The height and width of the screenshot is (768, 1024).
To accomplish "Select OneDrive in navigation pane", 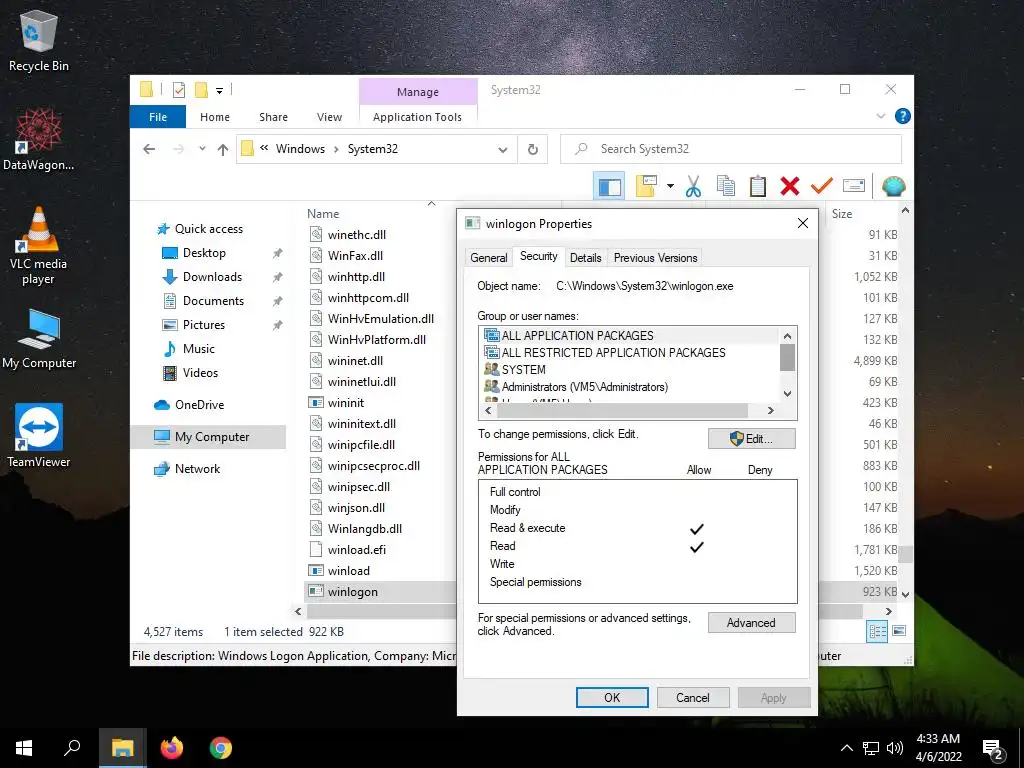I will tap(199, 405).
